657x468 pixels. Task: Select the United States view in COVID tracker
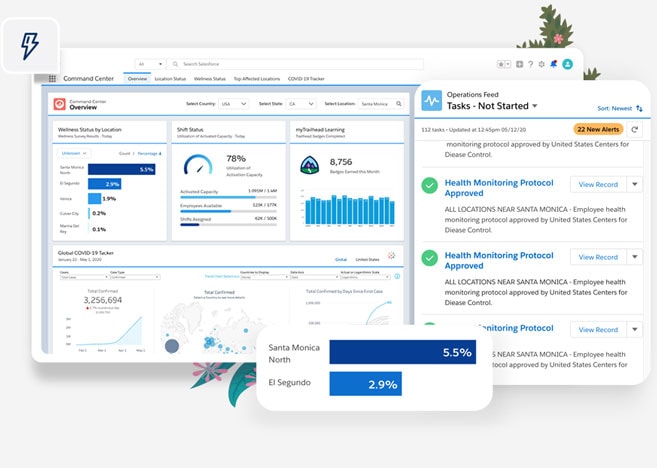pyautogui.click(x=367, y=259)
